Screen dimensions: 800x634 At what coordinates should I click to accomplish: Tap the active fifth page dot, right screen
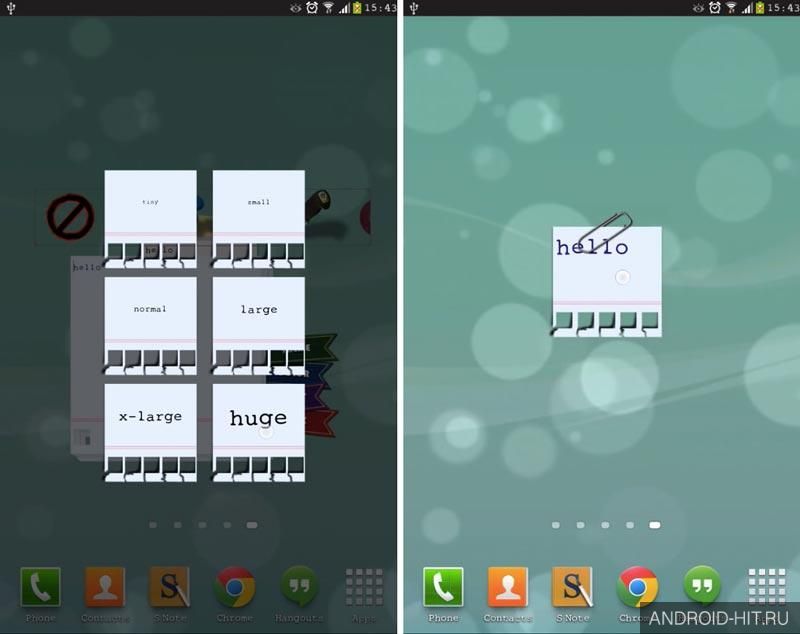click(x=655, y=525)
